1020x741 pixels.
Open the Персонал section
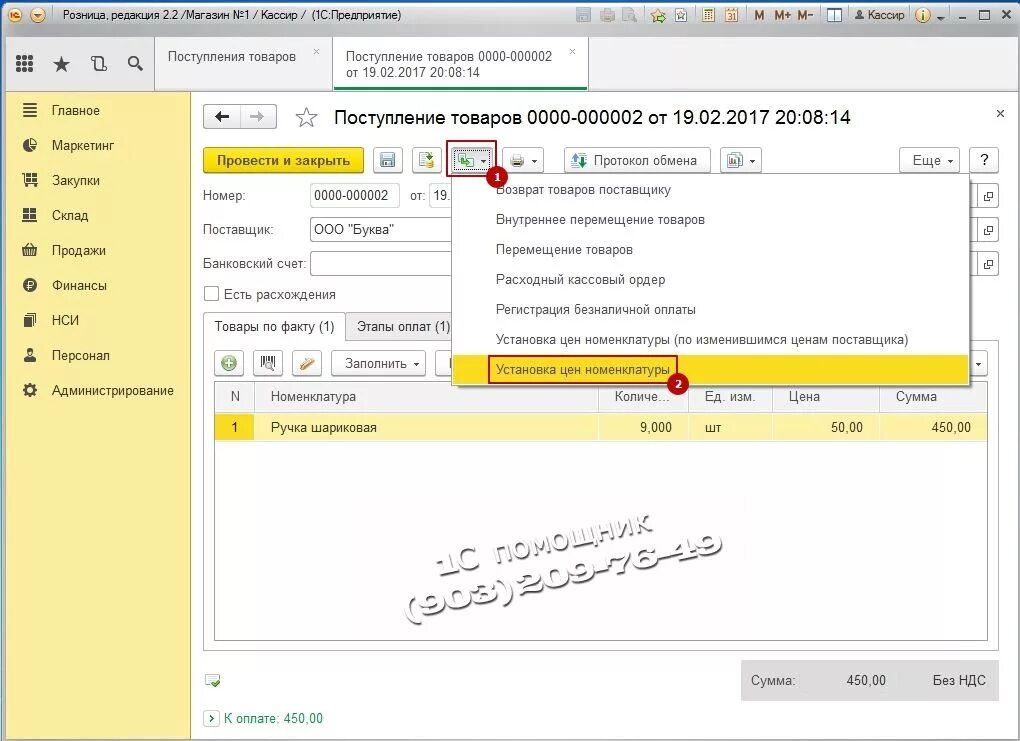coord(81,356)
